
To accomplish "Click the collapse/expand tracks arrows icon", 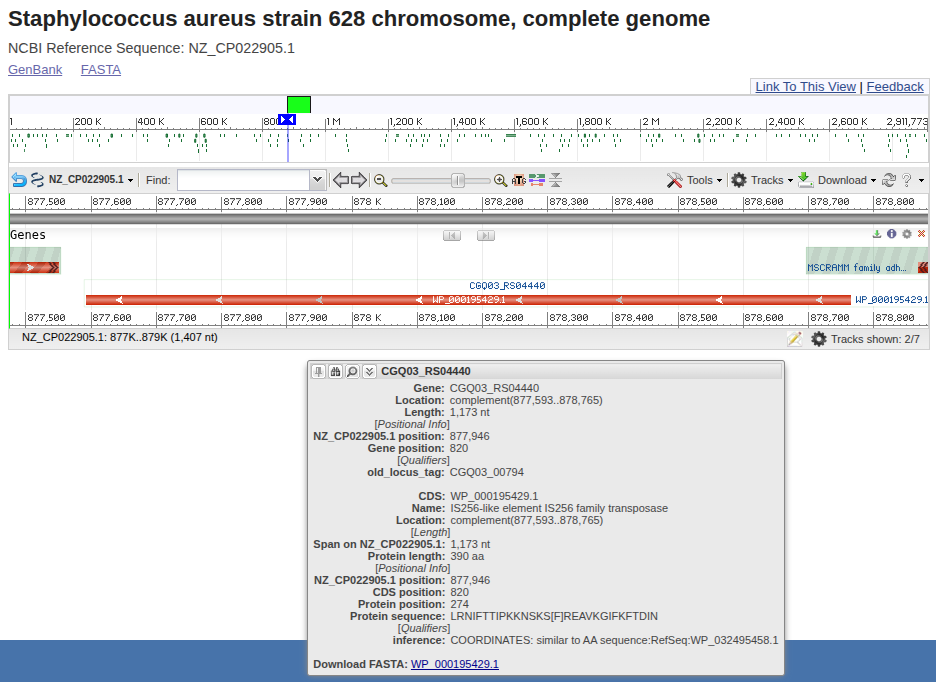I will point(556,180).
